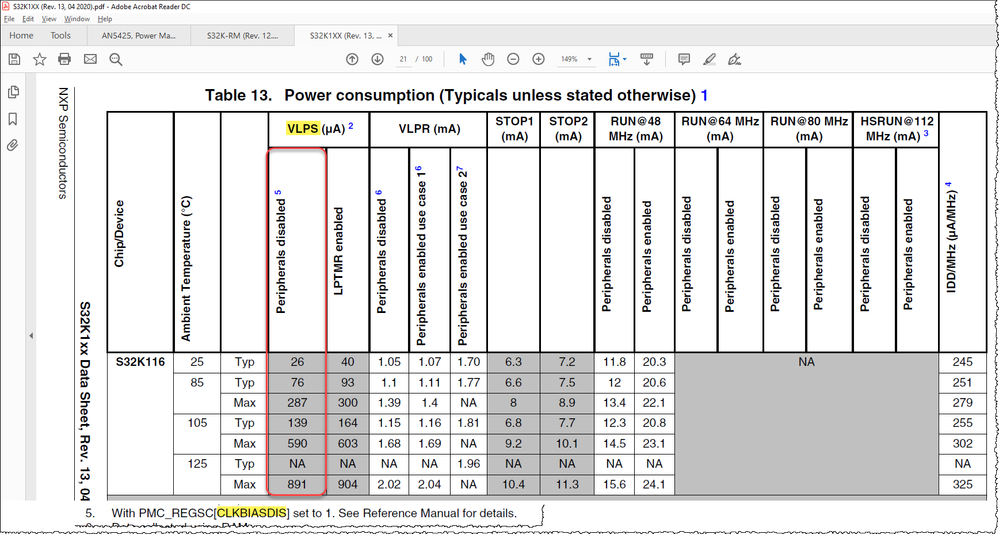999x535 pixels.
Task: Open the File menu
Action: (x=9, y=19)
